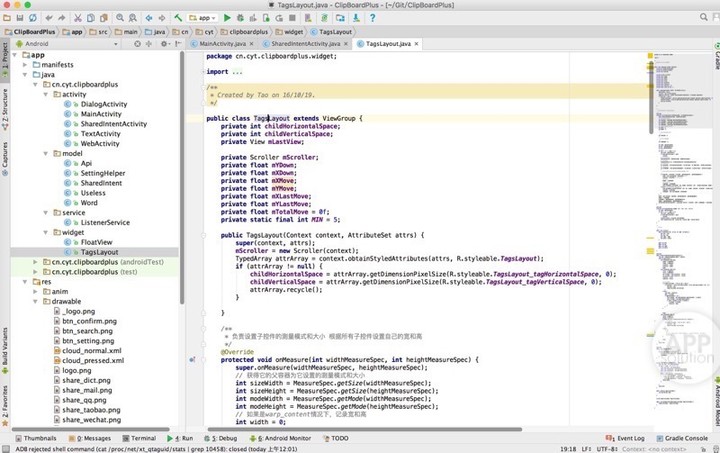Image resolution: width=720 pixels, height=453 pixels.
Task: Select cloud_pressed.xml file
Action: [x=93, y=360]
